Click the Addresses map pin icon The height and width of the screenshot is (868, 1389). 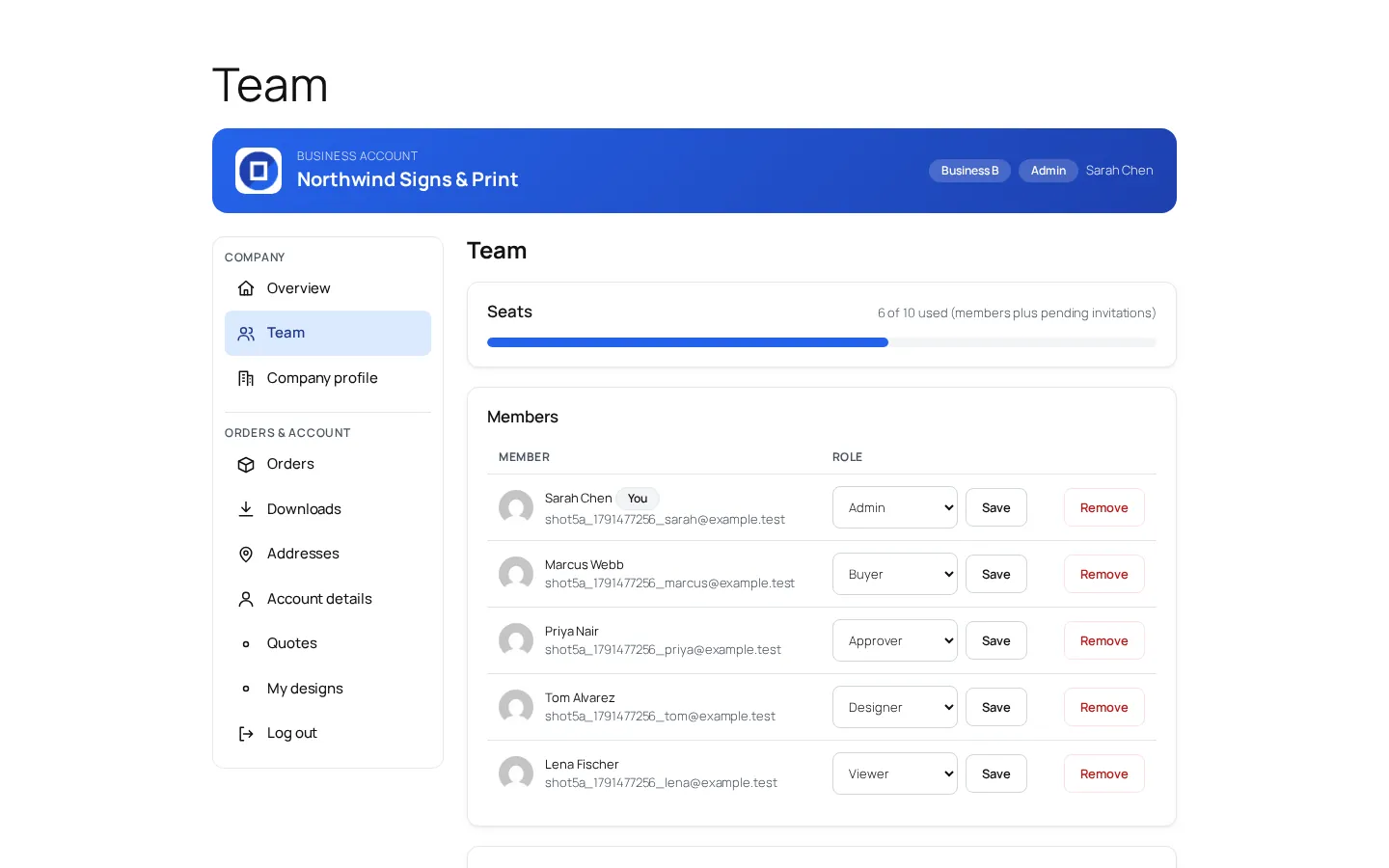click(x=246, y=555)
